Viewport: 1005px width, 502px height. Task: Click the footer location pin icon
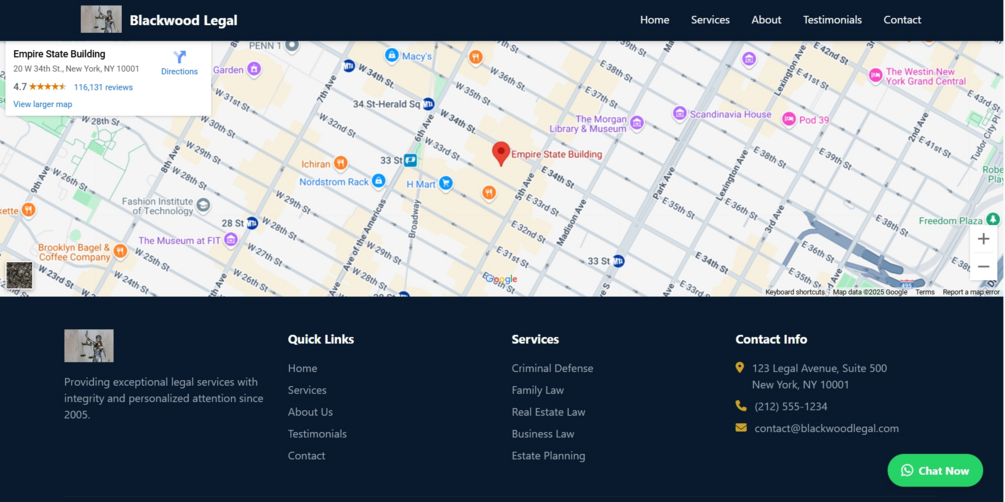click(x=740, y=367)
